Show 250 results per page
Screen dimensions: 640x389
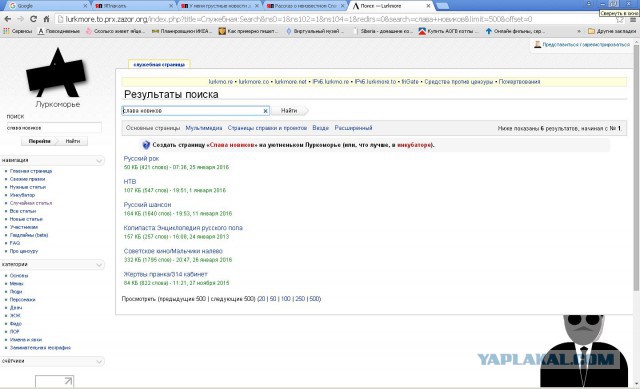(300, 299)
